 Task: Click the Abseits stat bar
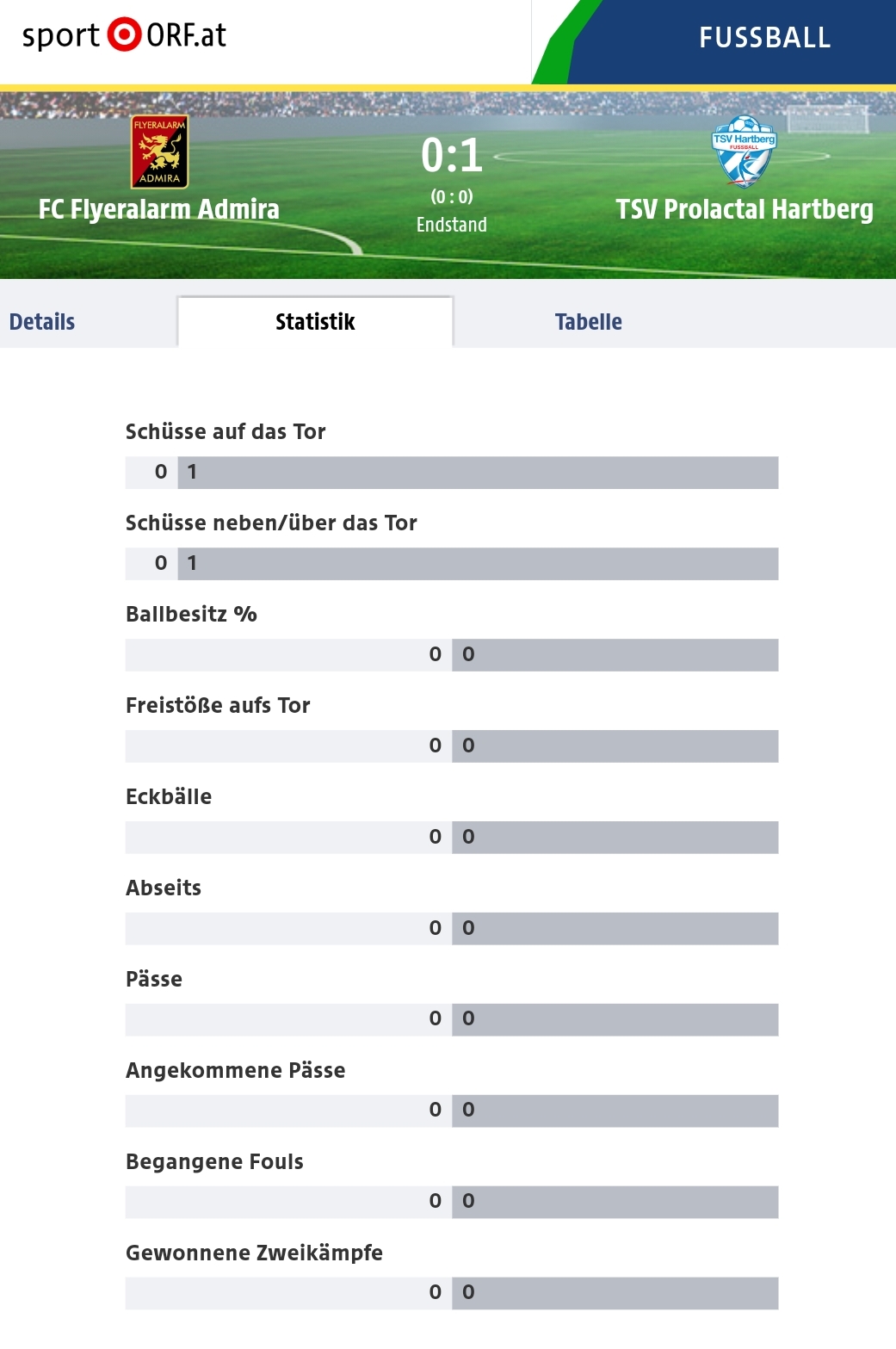point(452,929)
